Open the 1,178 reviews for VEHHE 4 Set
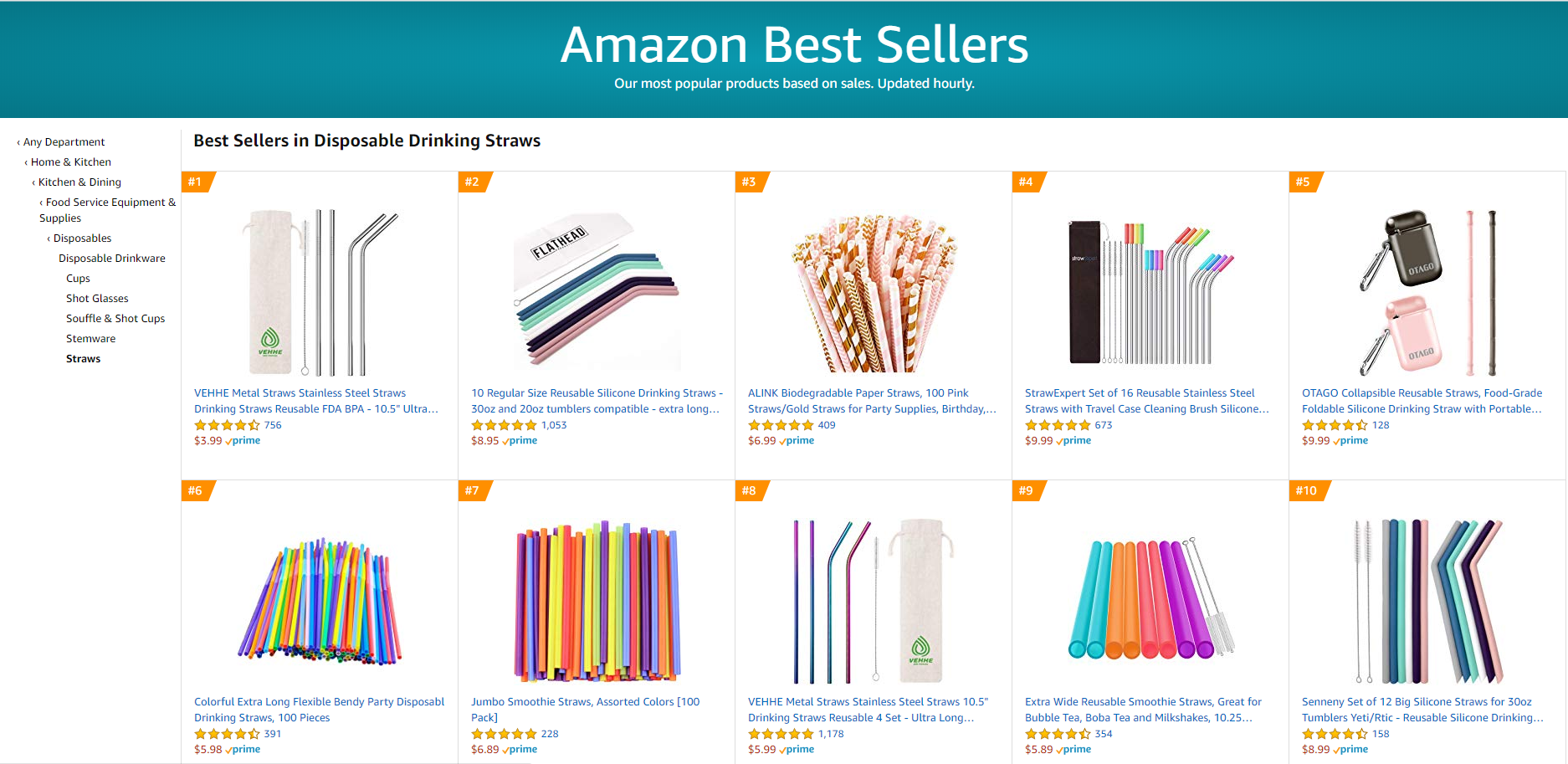This screenshot has height=764, width=1568. [831, 734]
